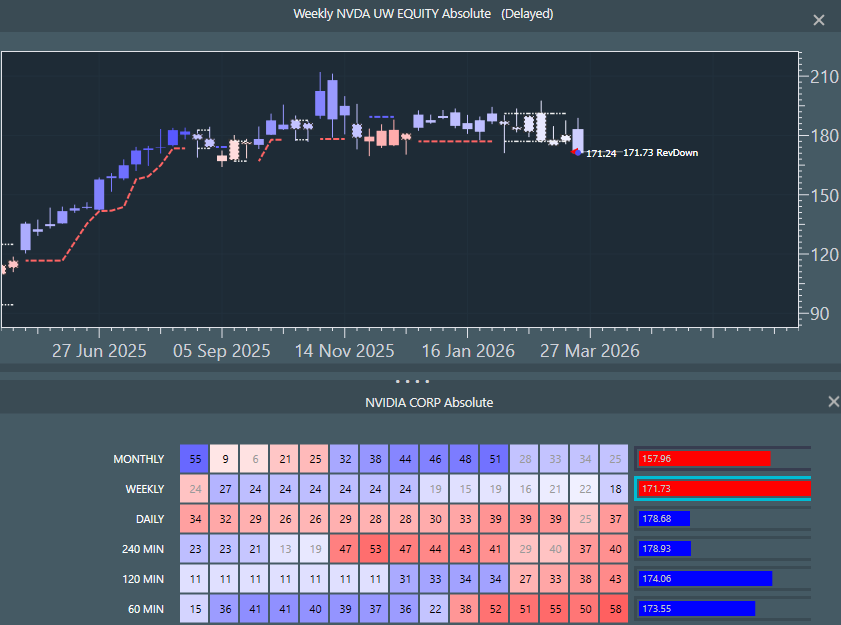
Task: Click the WEEKLY cell showing 27
Action: 225,489
